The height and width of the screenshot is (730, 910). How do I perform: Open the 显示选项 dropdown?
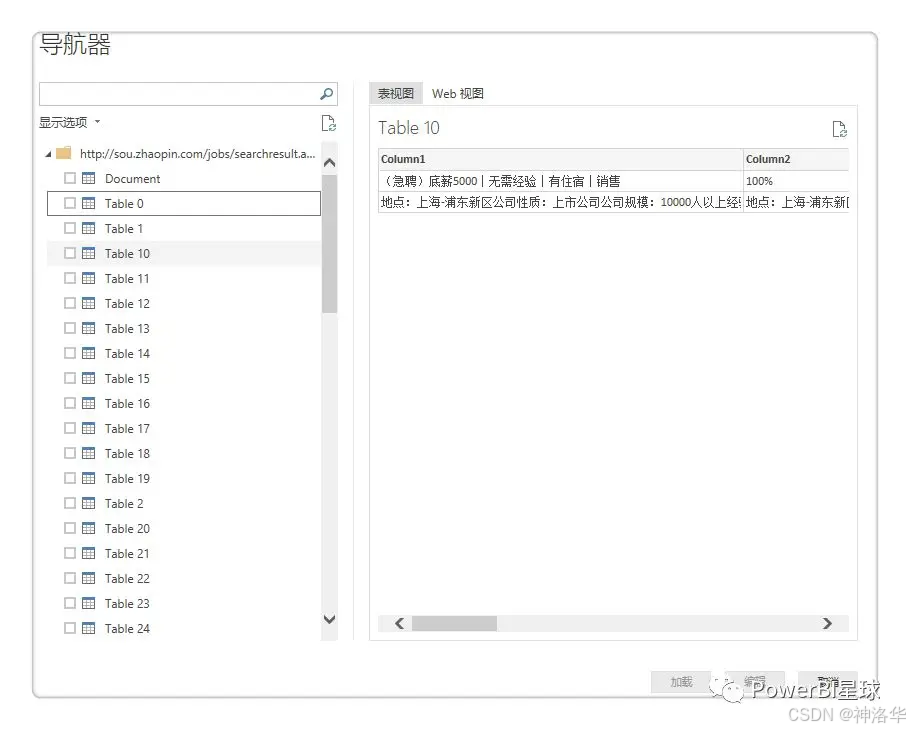[x=69, y=122]
